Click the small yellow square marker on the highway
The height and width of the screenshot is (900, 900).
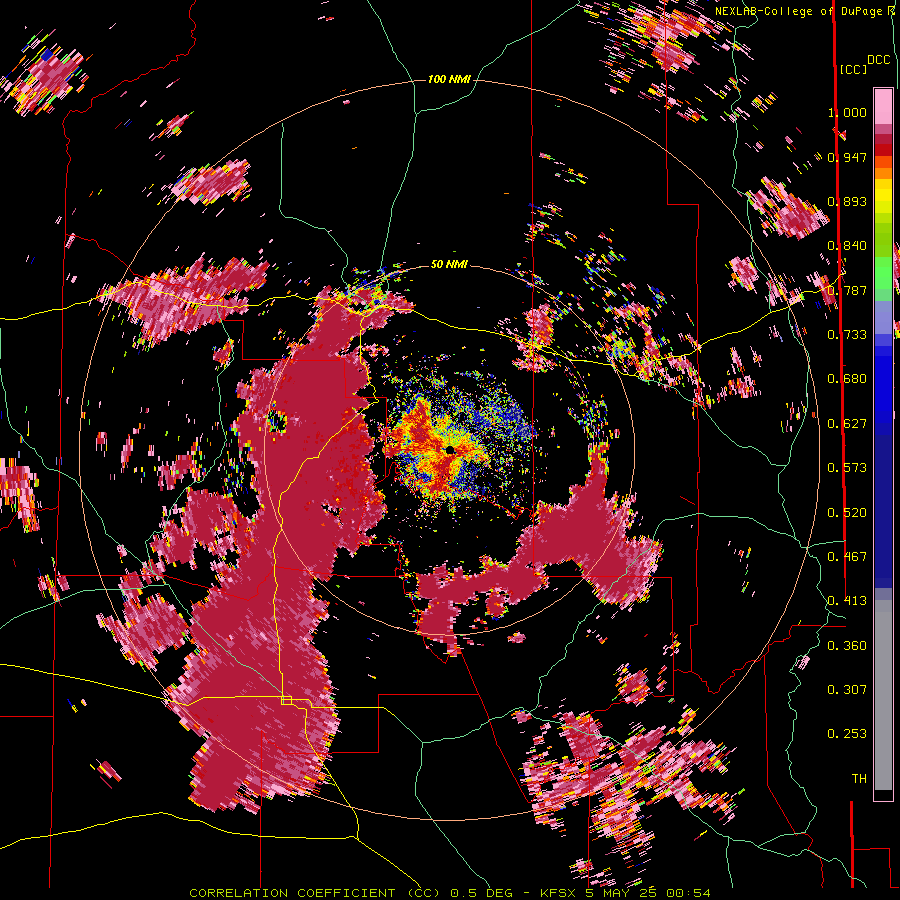(286, 700)
